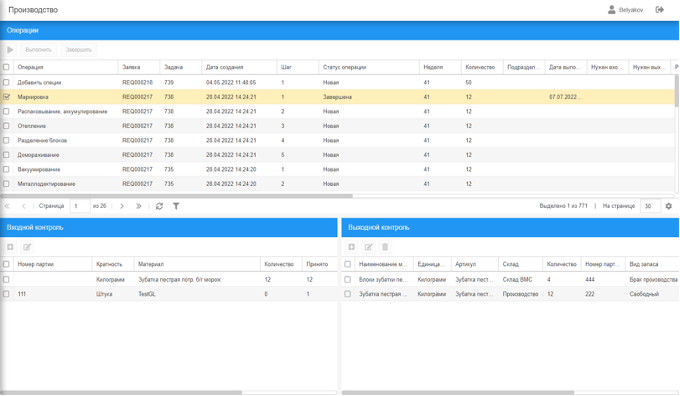The height and width of the screenshot is (396, 680).
Task: Check the batch 111 row checkbox
Action: tap(6, 294)
